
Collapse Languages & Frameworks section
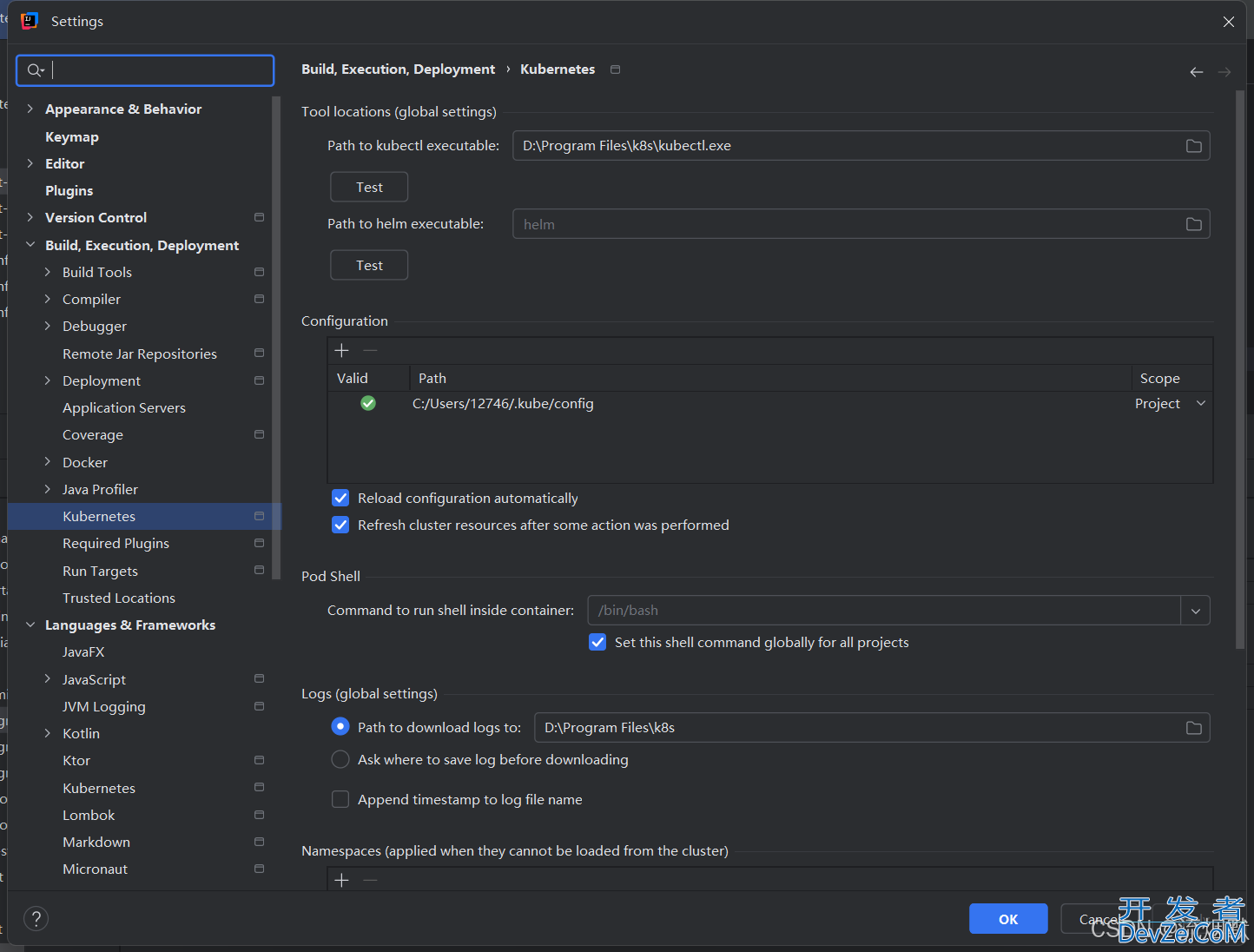click(x=30, y=625)
